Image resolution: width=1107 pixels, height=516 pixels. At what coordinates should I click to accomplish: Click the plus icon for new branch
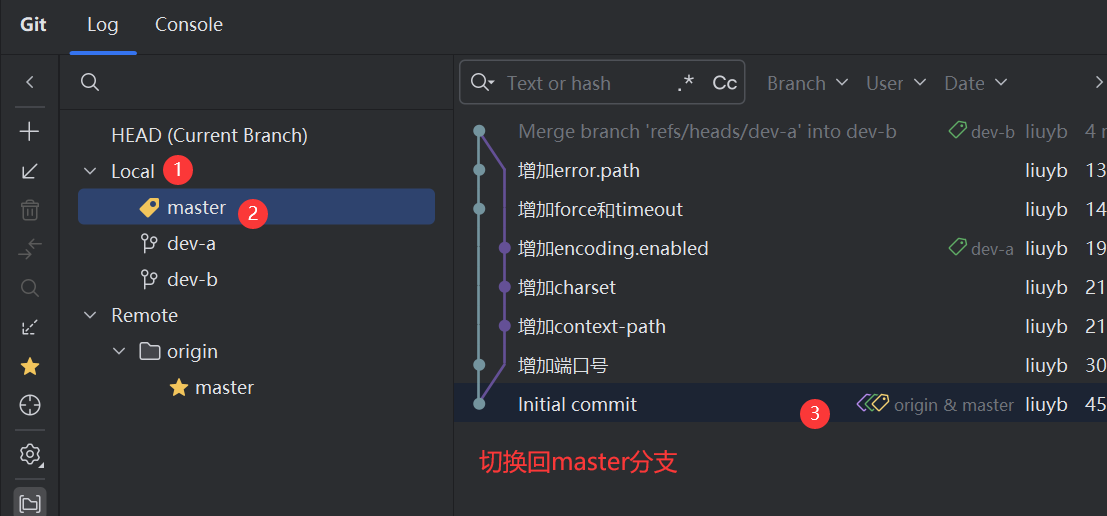click(x=30, y=132)
